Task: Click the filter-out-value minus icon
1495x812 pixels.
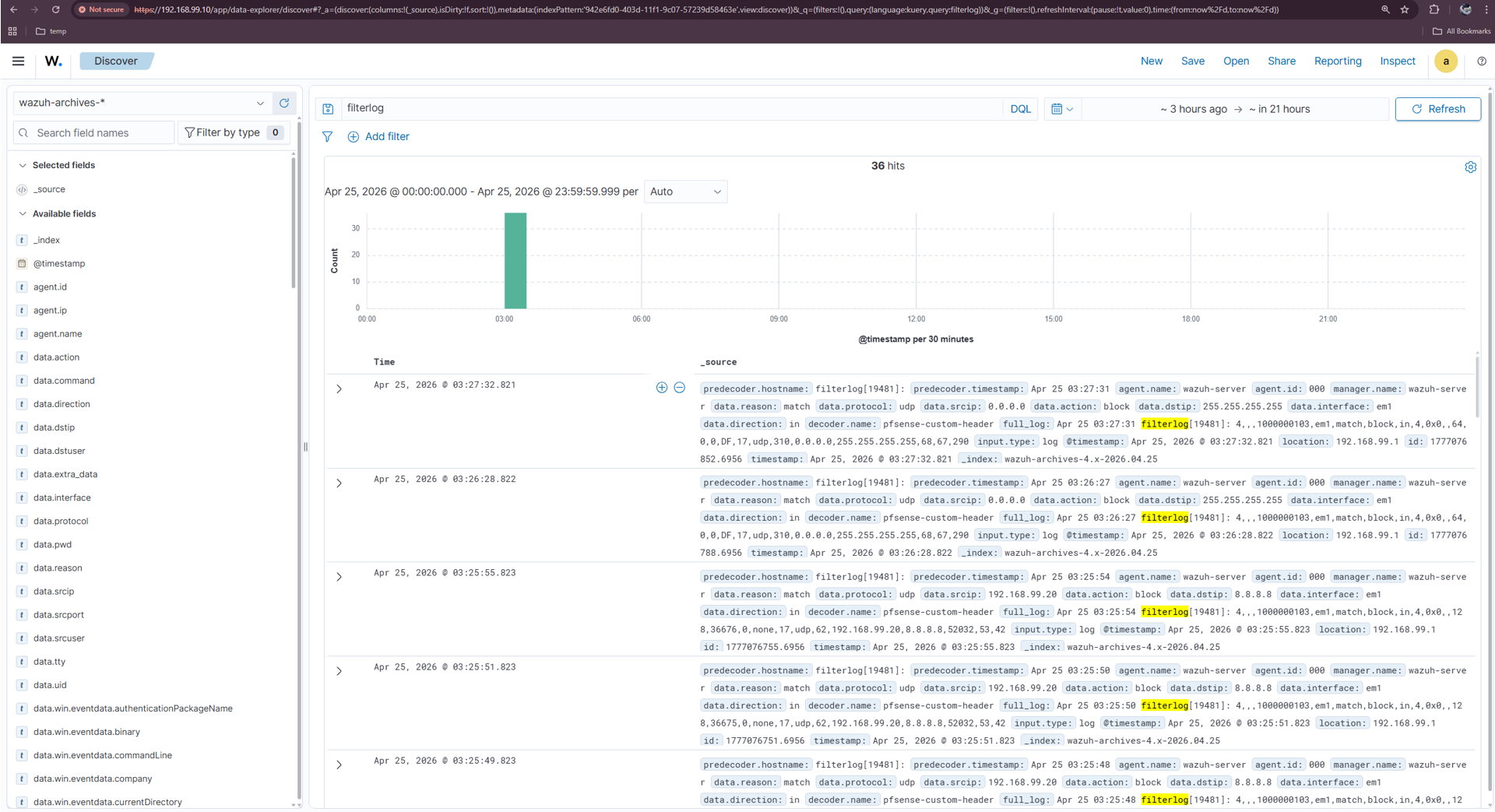Action: [680, 388]
